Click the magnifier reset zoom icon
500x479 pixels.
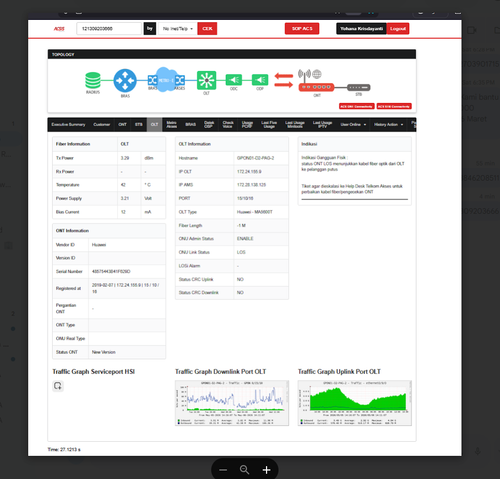click(244, 470)
